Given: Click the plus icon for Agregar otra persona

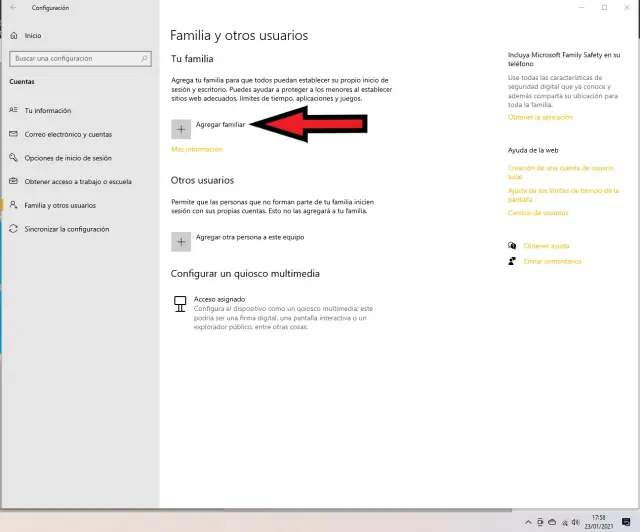Looking at the screenshot, I should 181,241.
